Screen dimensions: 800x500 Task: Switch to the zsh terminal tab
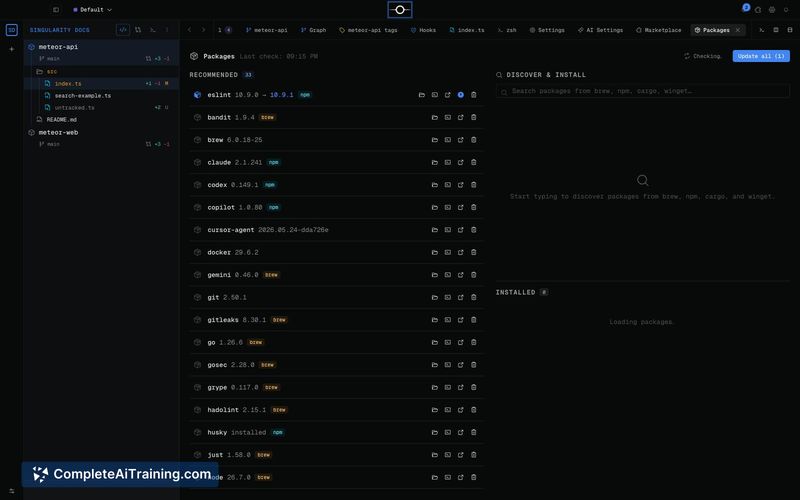pyautogui.click(x=507, y=30)
